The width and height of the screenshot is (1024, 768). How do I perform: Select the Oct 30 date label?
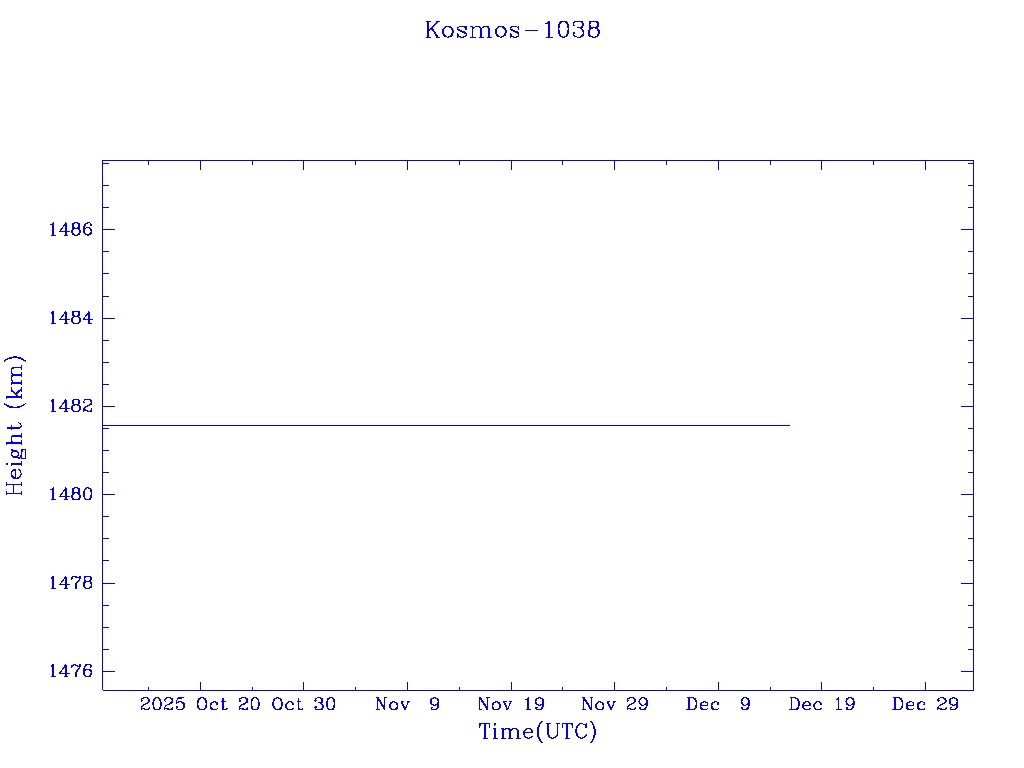[303, 704]
